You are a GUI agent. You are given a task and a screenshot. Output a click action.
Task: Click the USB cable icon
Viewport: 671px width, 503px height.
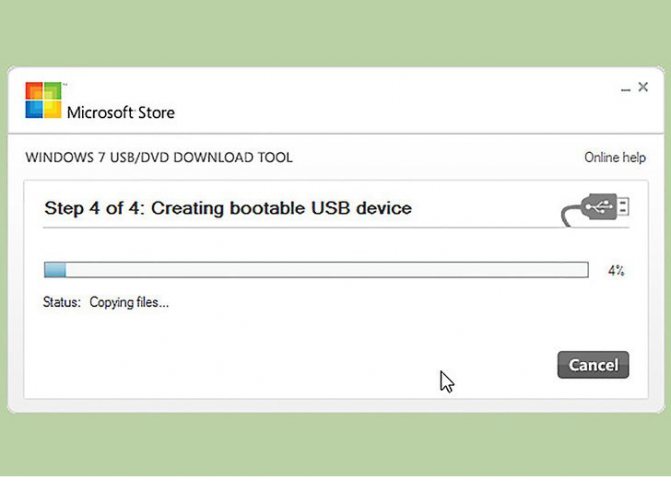tap(595, 209)
